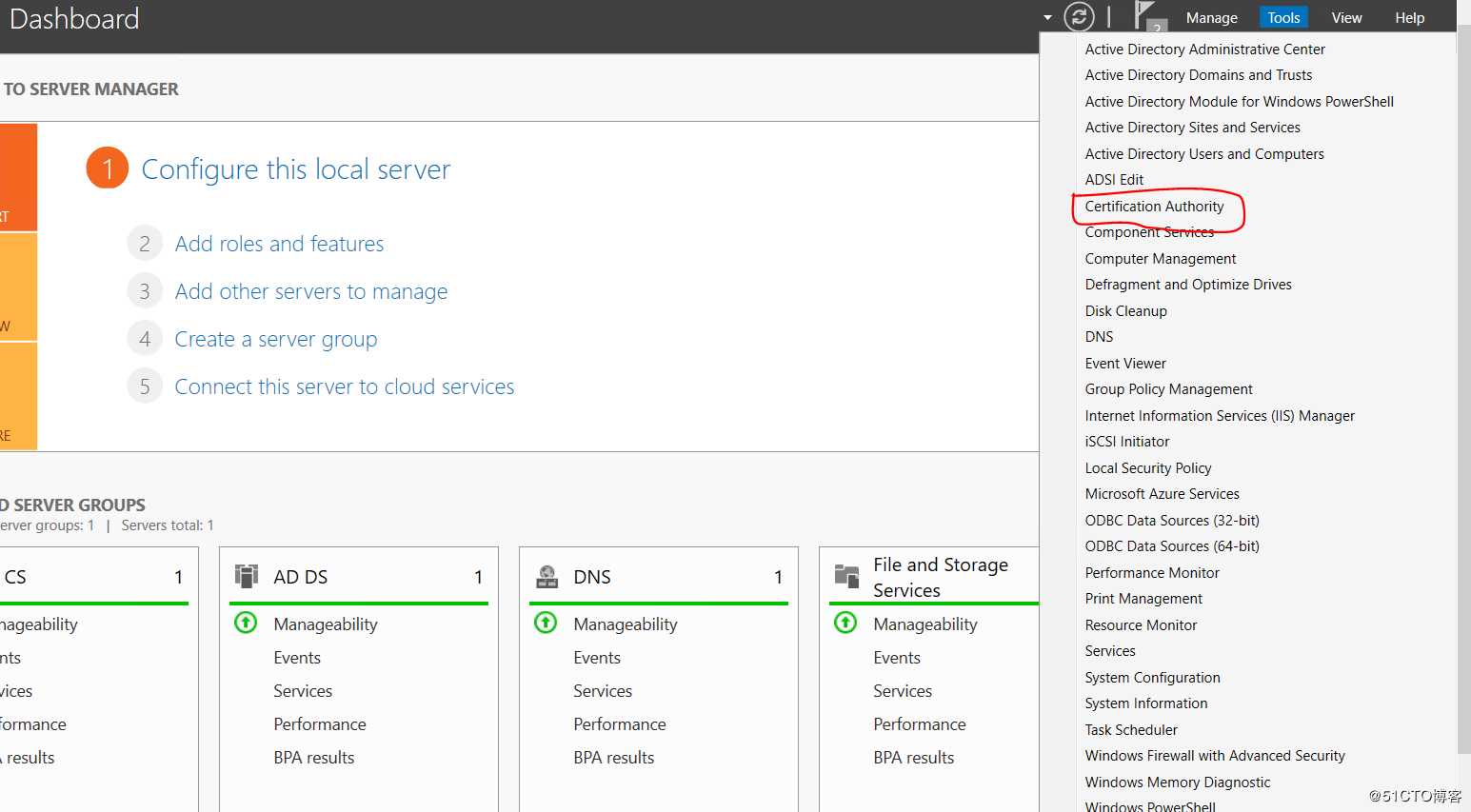This screenshot has height=812, width=1471.
Task: Open System Information
Action: tap(1146, 703)
